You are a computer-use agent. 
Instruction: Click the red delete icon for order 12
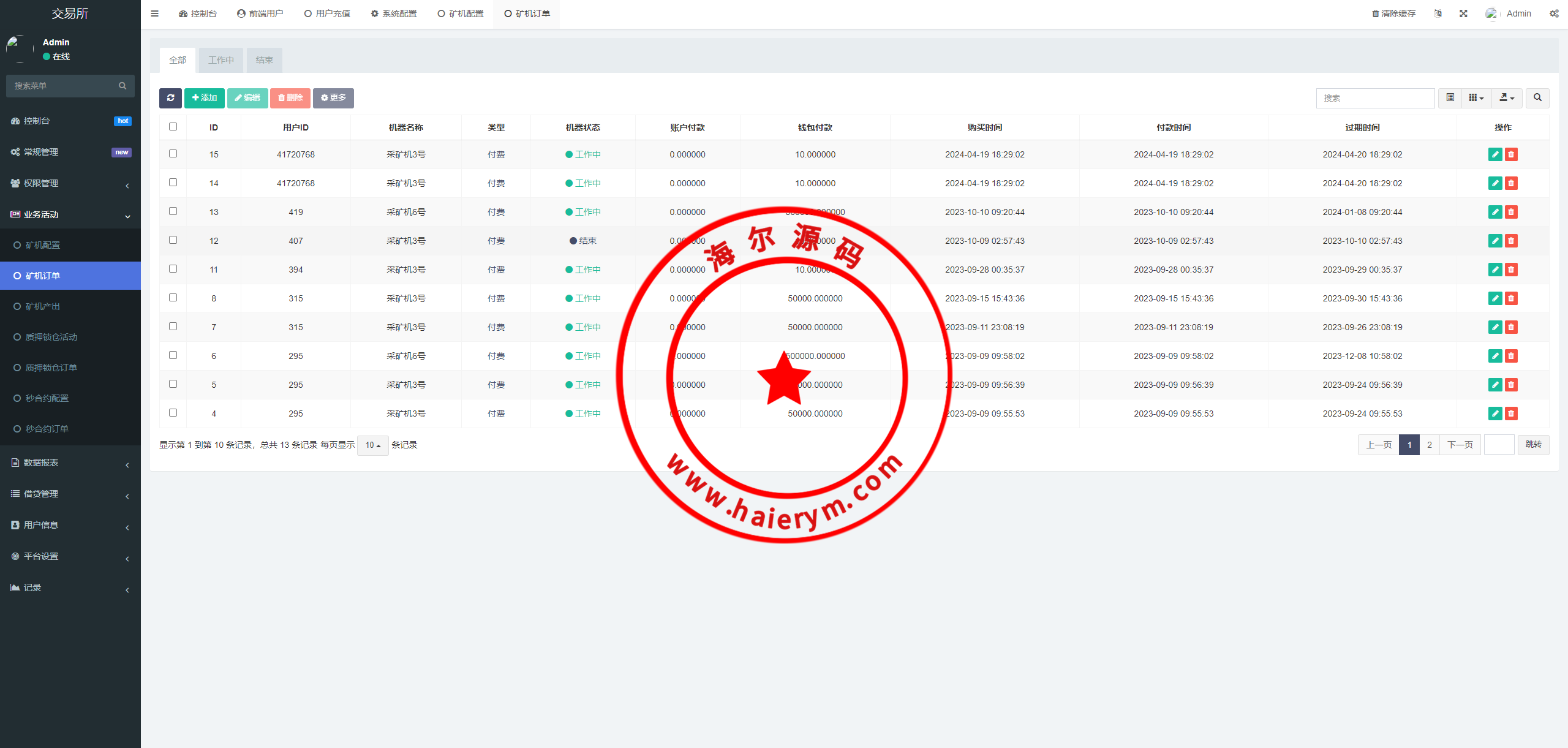[x=1511, y=241]
